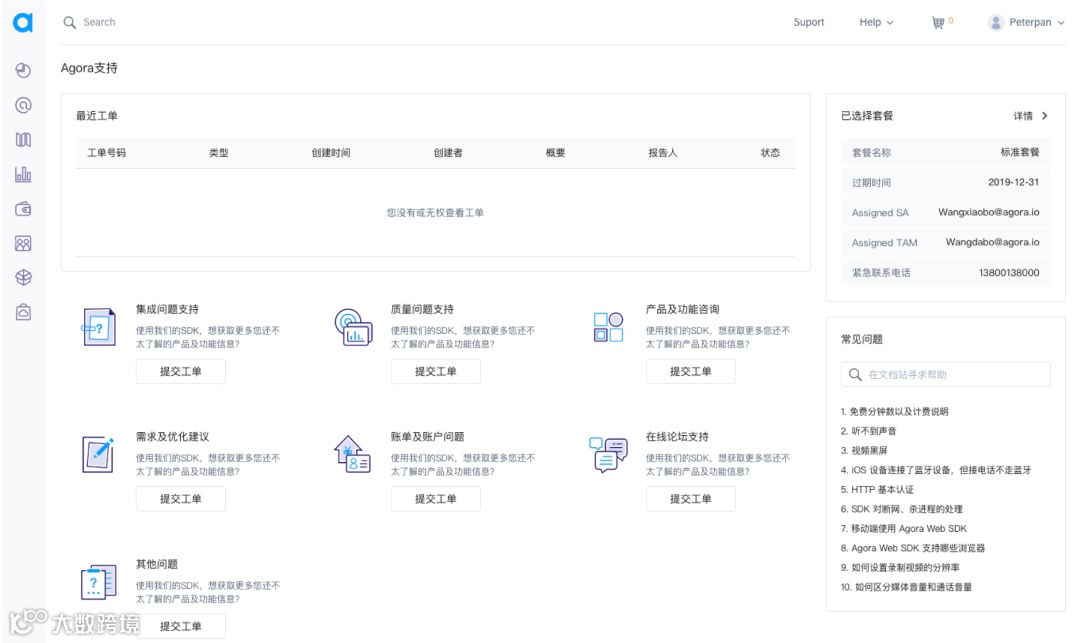The height and width of the screenshot is (643, 1080).
Task: Click the Wangxiaobo@agora.io SA email
Action: tap(988, 212)
